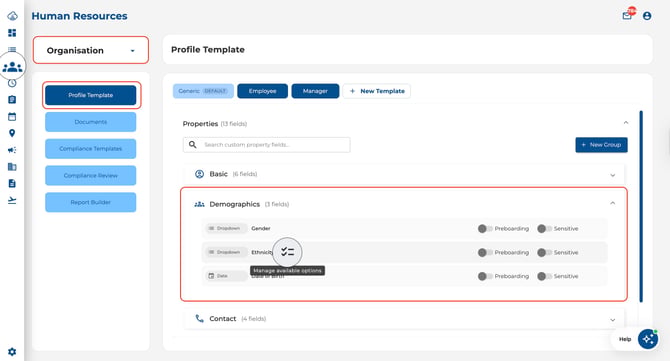Click the AI sparkle assistant icon
The width and height of the screenshot is (670, 361).
pos(648,339)
